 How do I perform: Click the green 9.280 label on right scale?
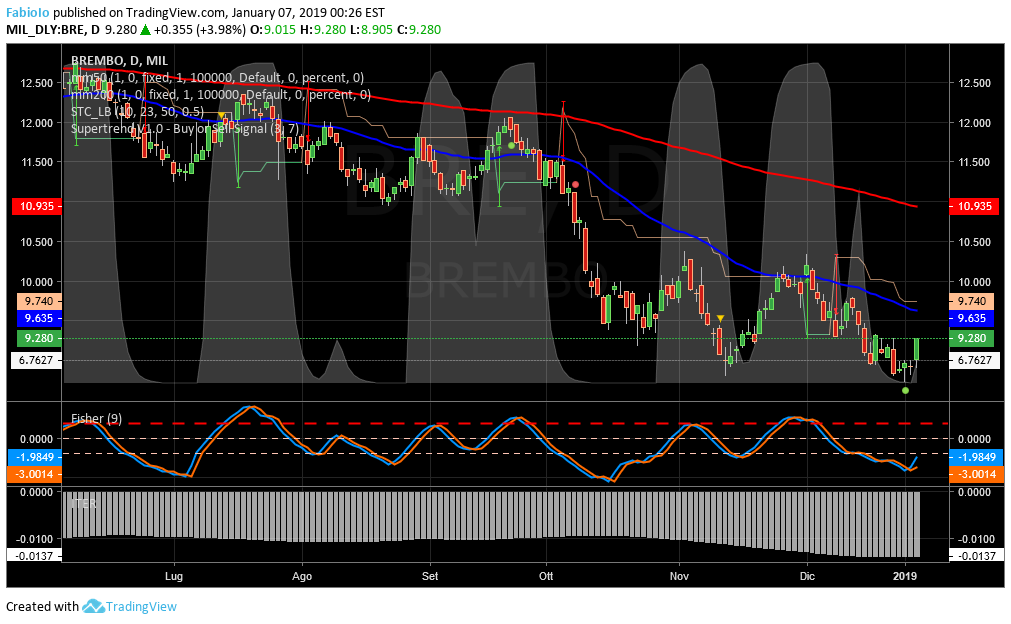coord(972,338)
